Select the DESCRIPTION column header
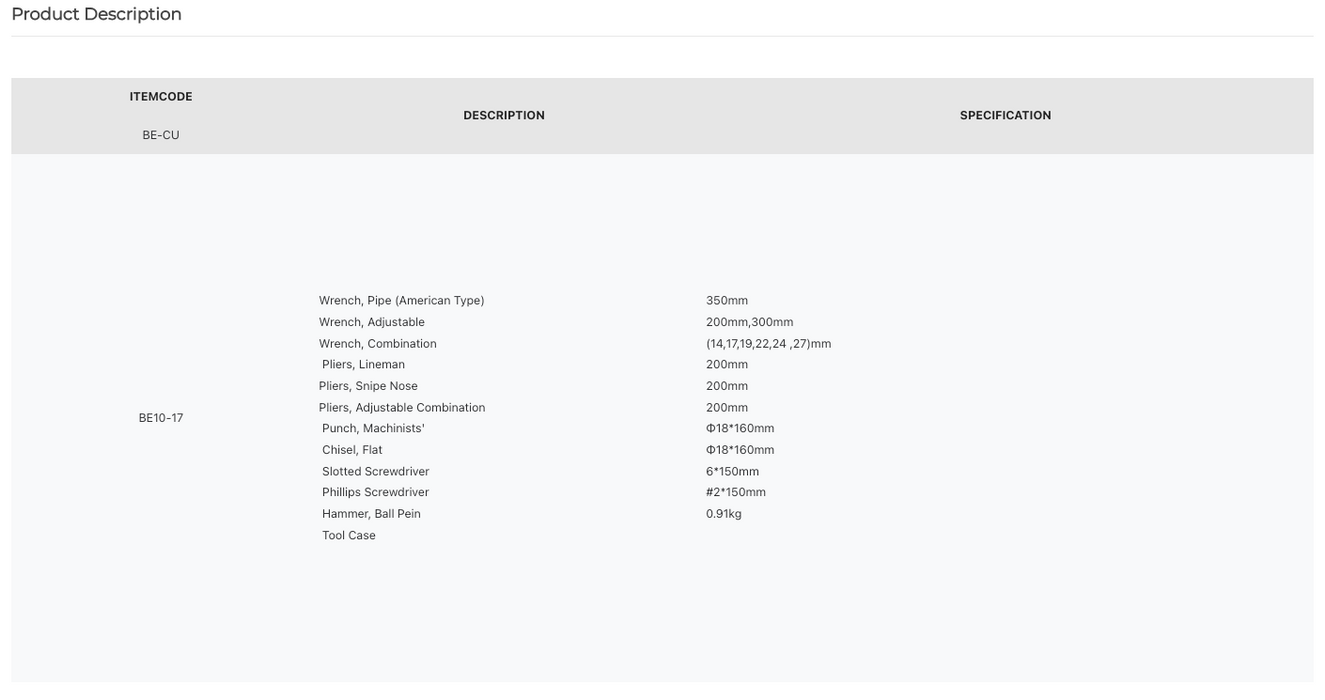The height and width of the screenshot is (700, 1325). (x=504, y=116)
